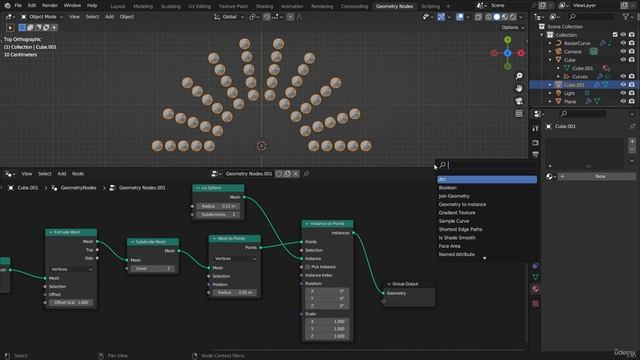Click the zoom magnifier gizmo in viewport

pos(519,76)
